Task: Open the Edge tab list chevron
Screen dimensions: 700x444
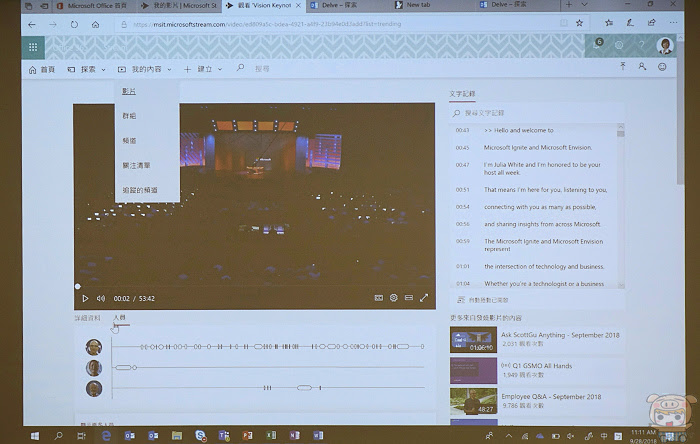Action: (x=584, y=4)
